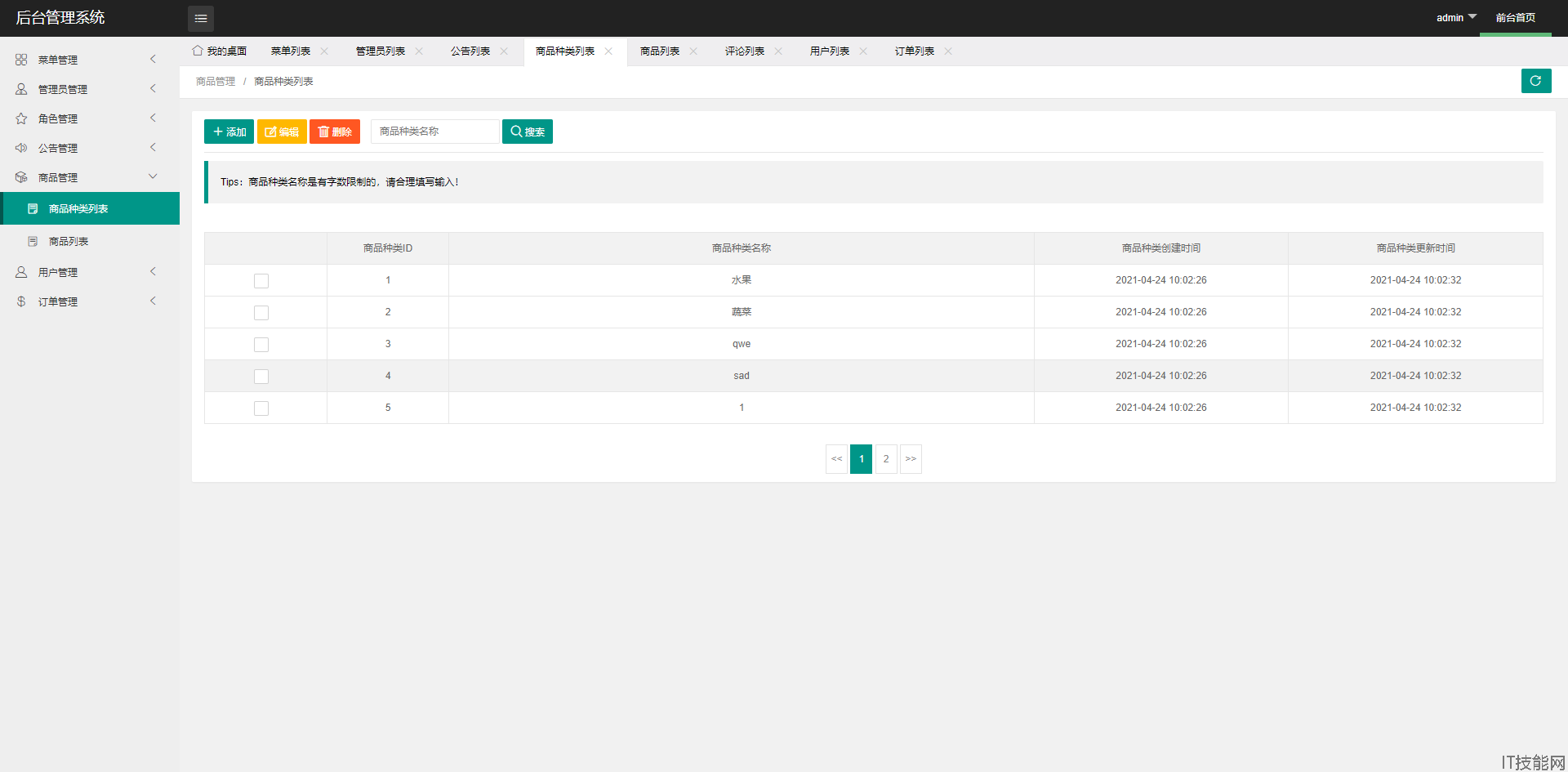Close the 评论列表 tab
Viewport: 1568px width, 772px height.
(778, 51)
